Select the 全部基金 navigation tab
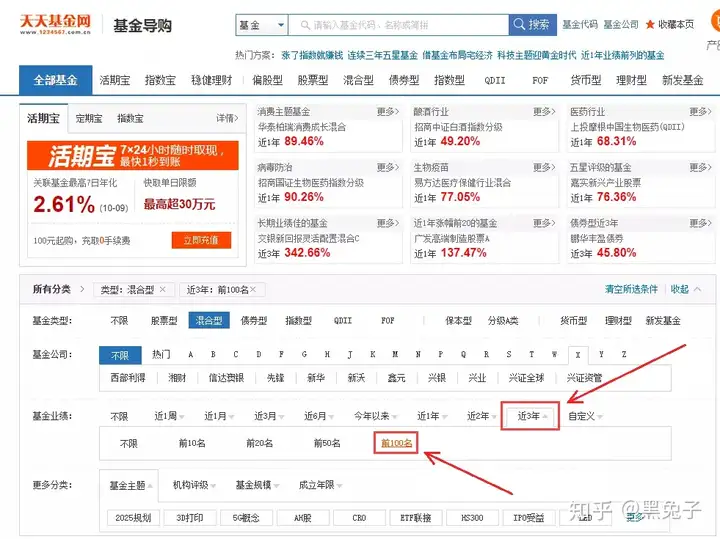 [56, 80]
